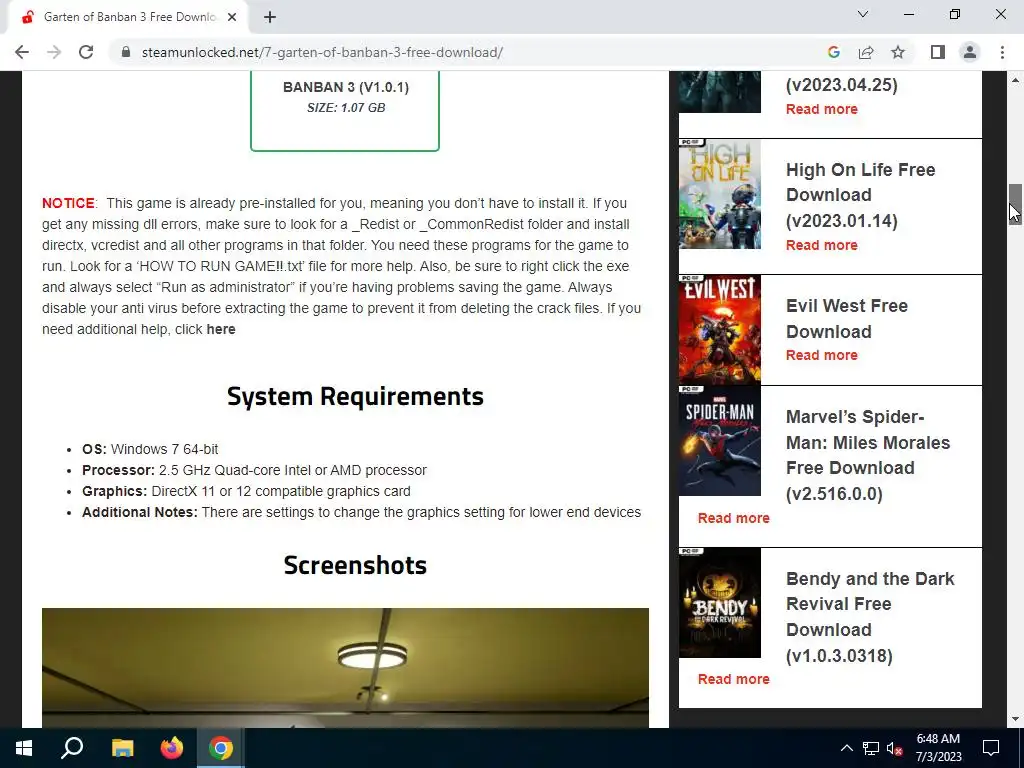Click the Evil West cover thumbnail

point(720,330)
